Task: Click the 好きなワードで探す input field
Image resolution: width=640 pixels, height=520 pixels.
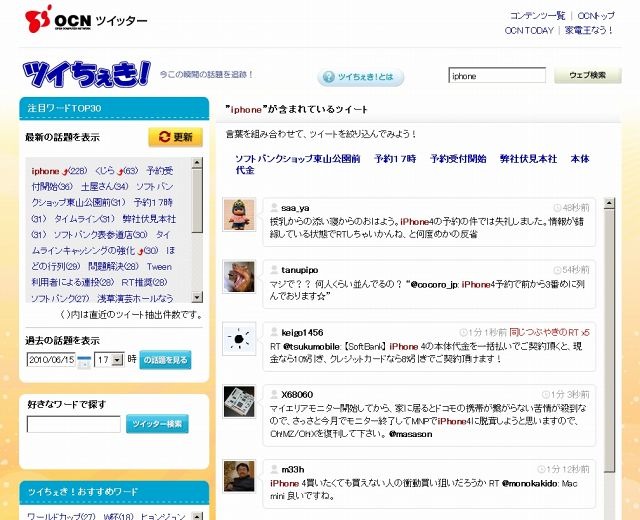Action: [74, 424]
